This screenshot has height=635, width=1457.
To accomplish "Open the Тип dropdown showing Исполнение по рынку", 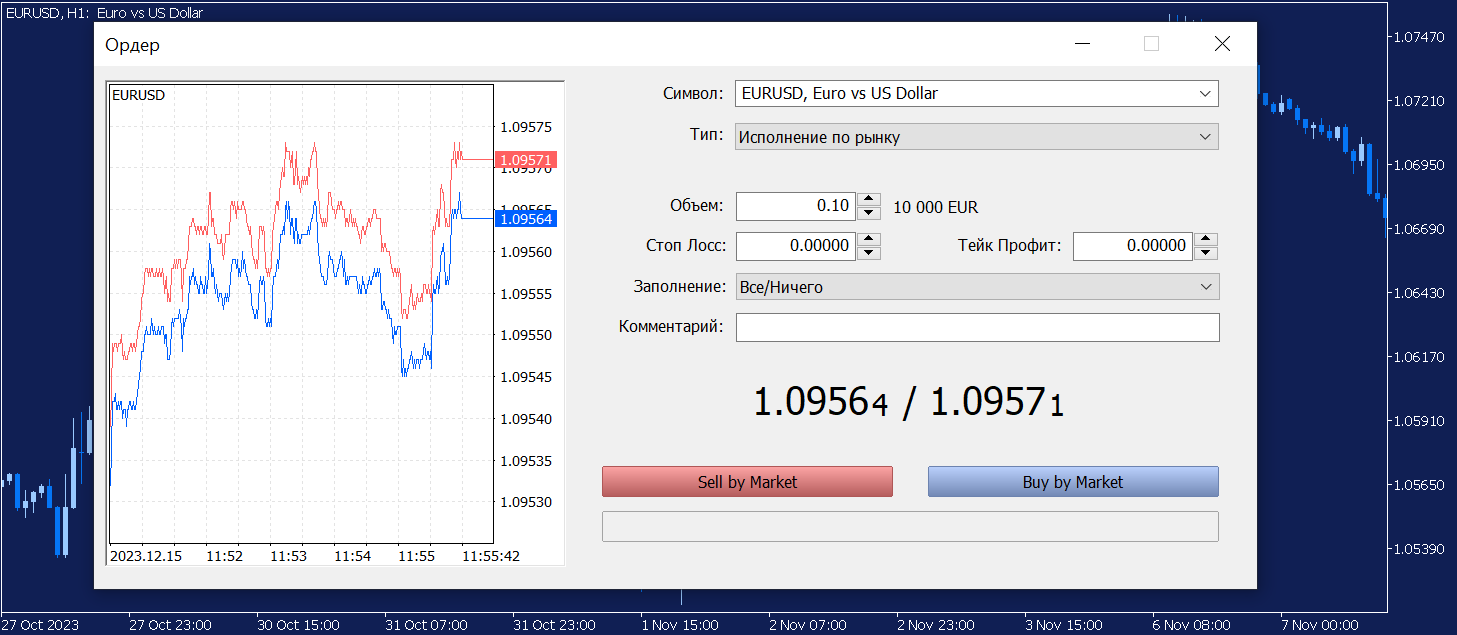I will pyautogui.click(x=977, y=137).
